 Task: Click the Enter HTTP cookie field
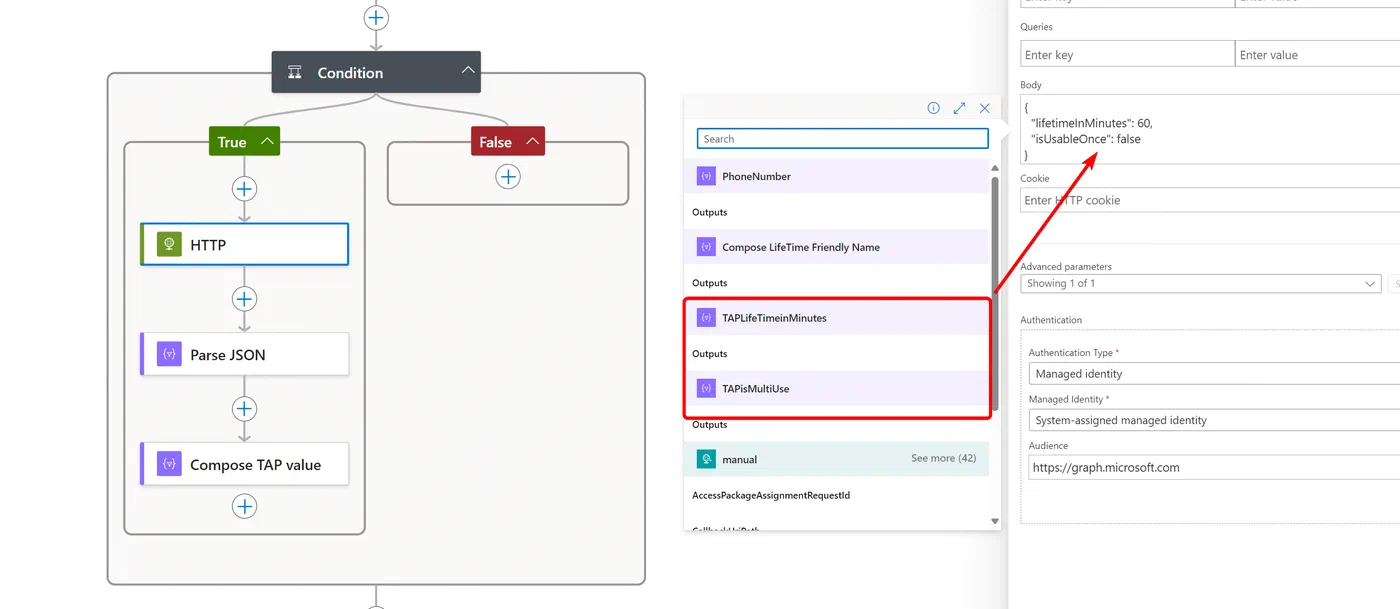(x=1210, y=200)
